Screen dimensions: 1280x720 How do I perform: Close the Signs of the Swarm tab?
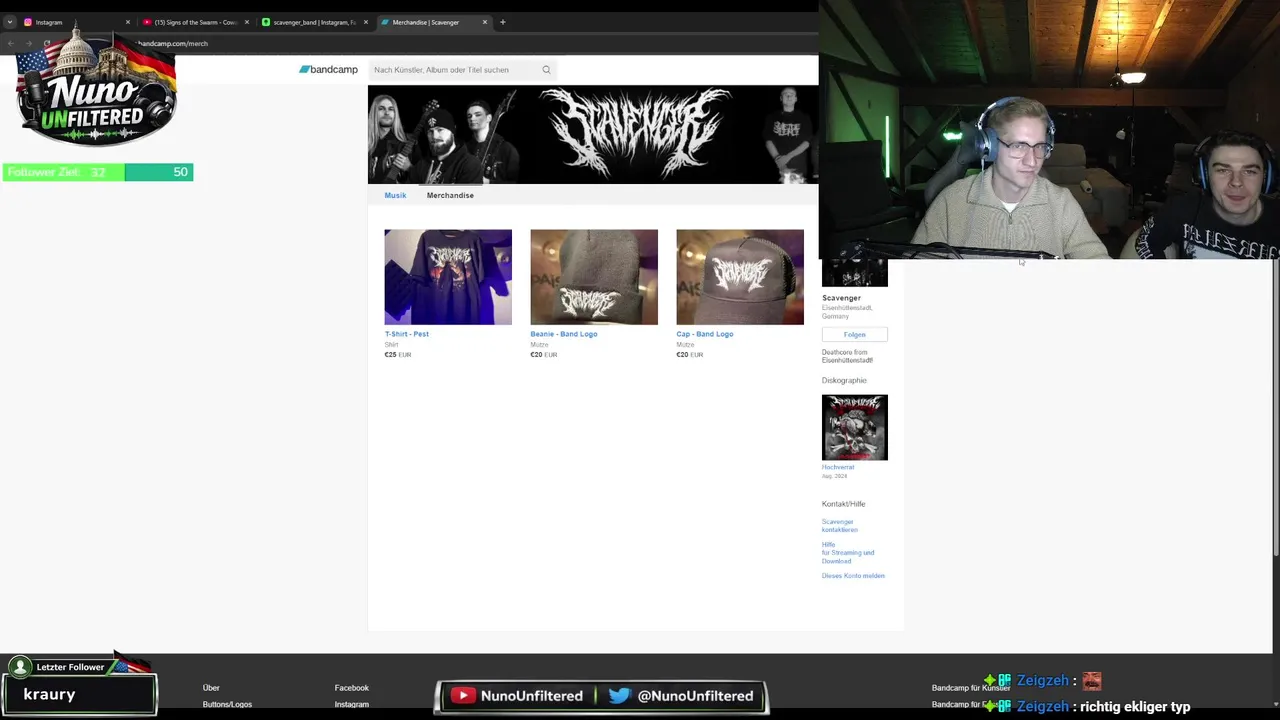pos(246,22)
